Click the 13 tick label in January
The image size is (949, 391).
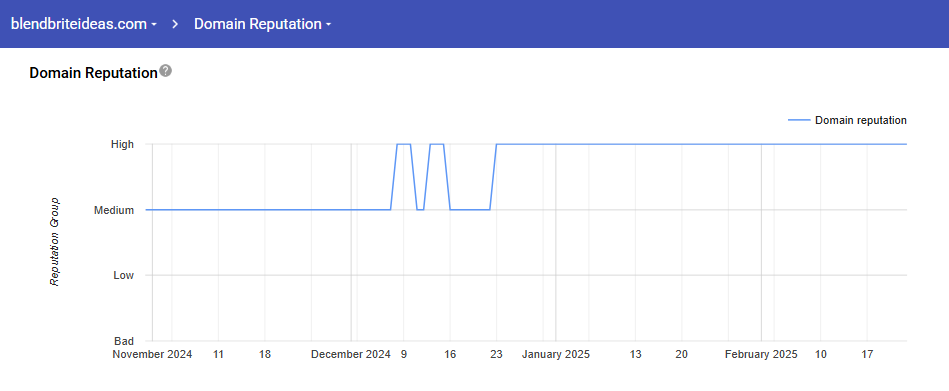pos(635,355)
